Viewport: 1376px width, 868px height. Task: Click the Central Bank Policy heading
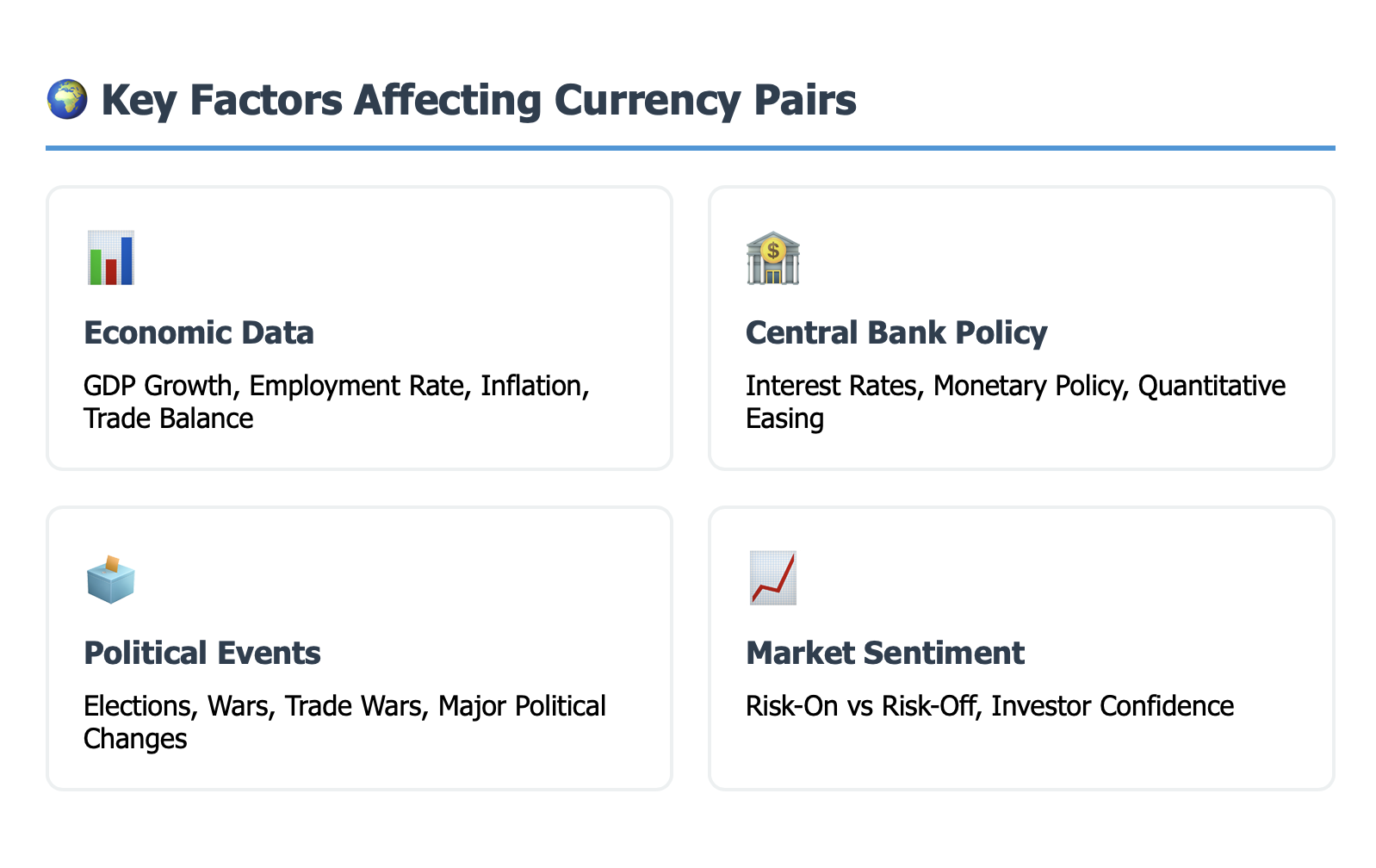pyautogui.click(x=896, y=333)
